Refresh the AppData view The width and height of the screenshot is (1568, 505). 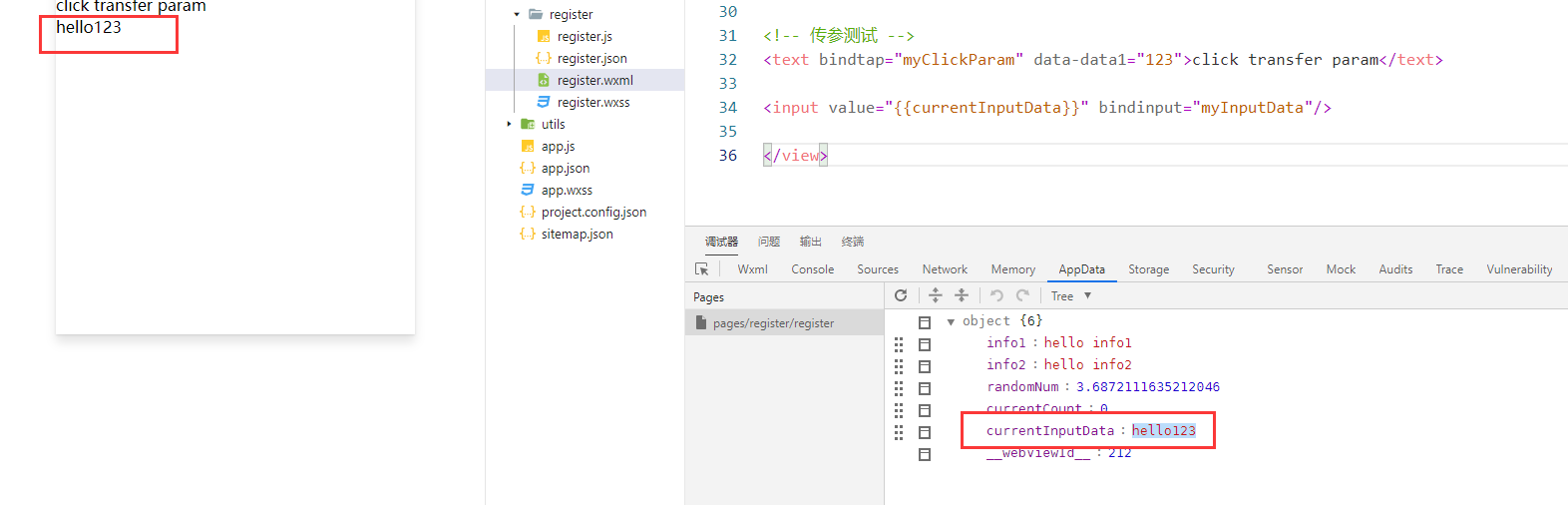[x=901, y=295]
